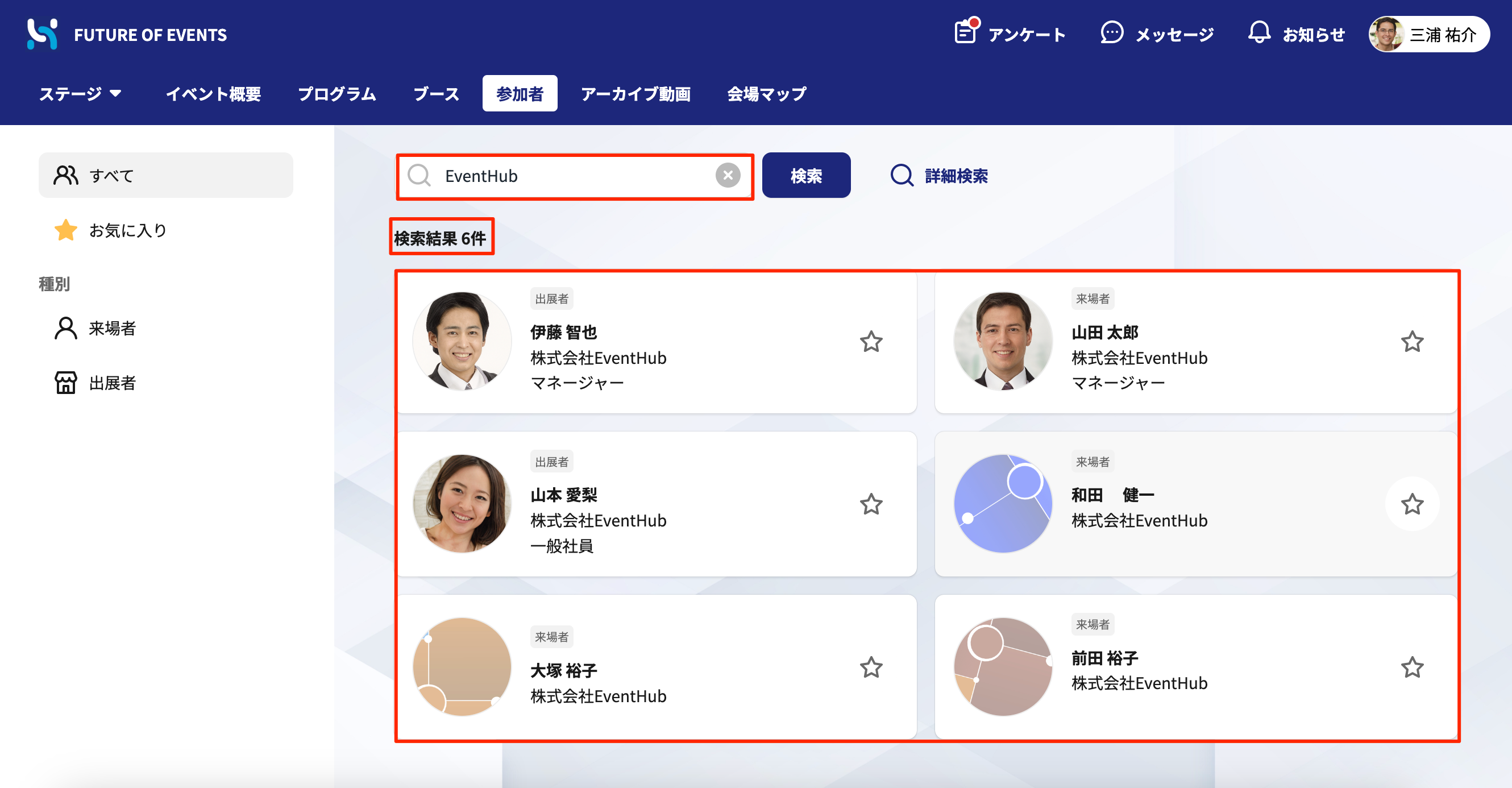Click 出展者 tag on 伊藤 智也 card

tap(551, 298)
